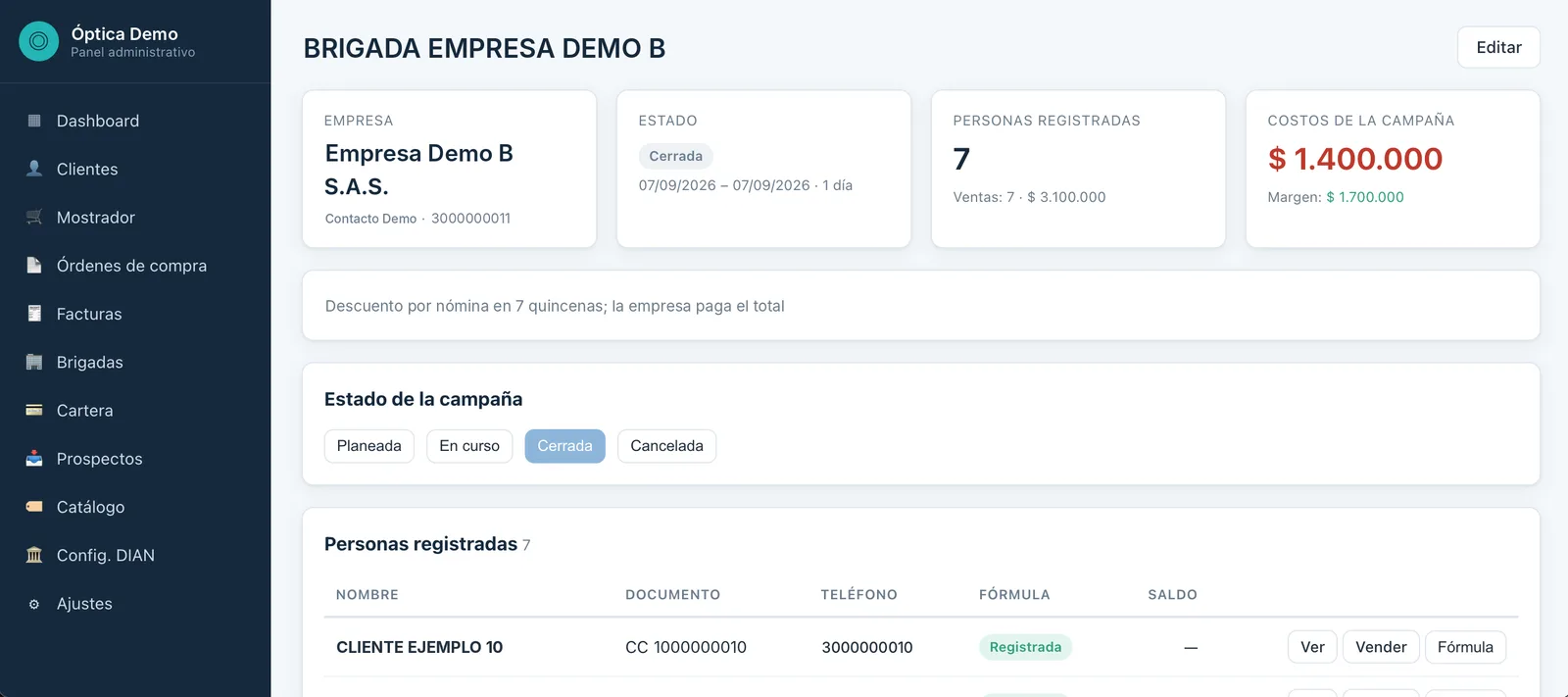The height and width of the screenshot is (697, 1568).
Task: Click the Mostrador cart icon
Action: [x=34, y=217]
